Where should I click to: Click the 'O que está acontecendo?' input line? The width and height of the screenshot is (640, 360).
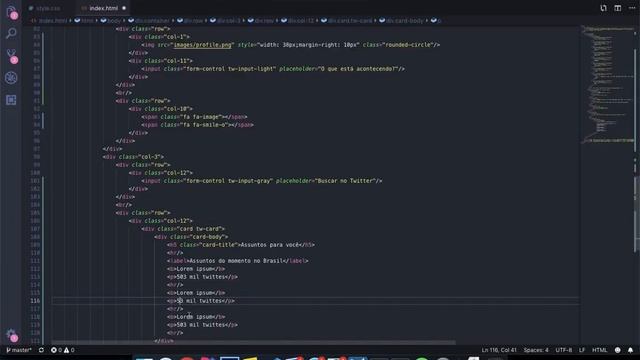[273, 69]
